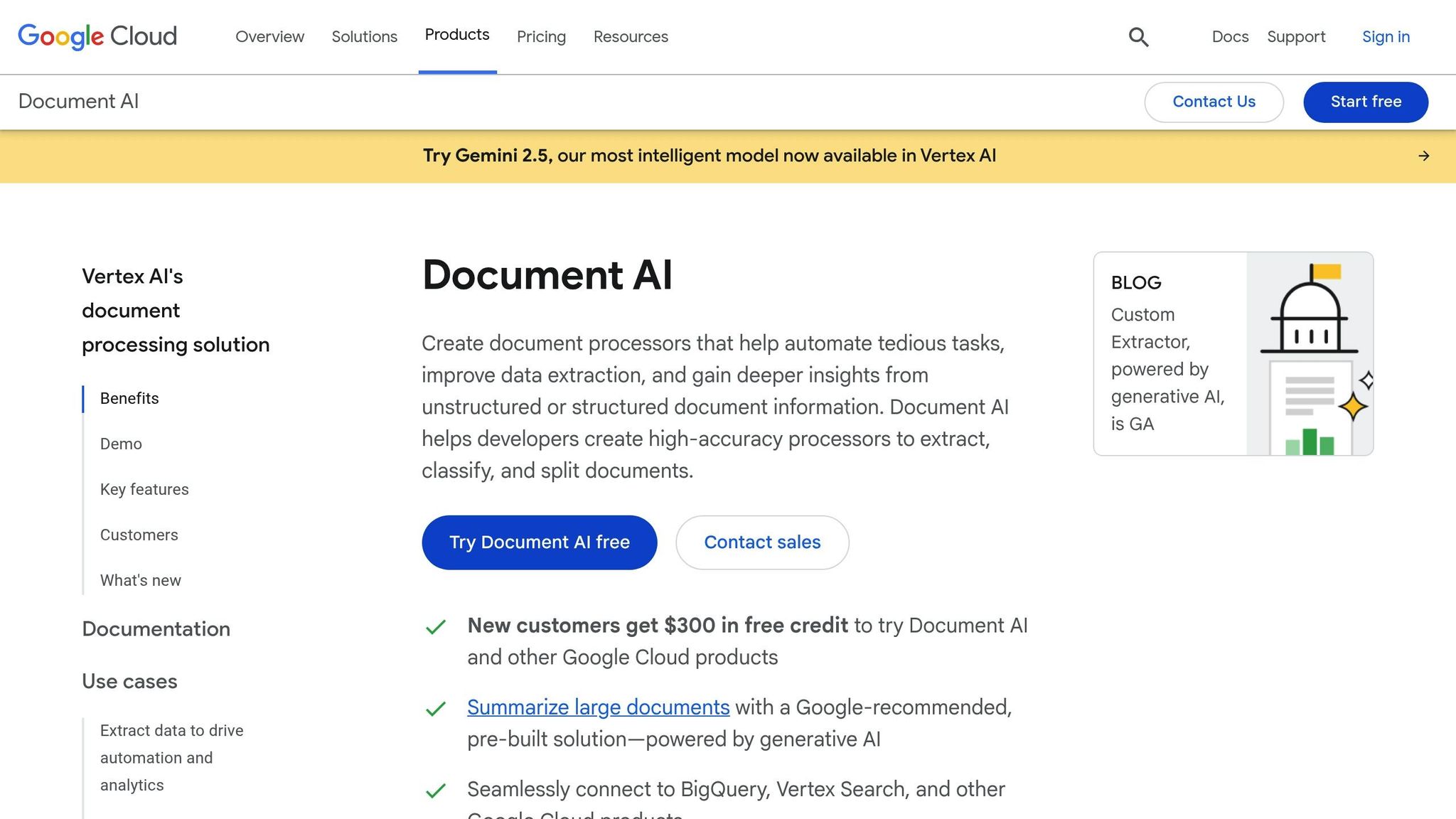Click Sign in

click(1386, 37)
